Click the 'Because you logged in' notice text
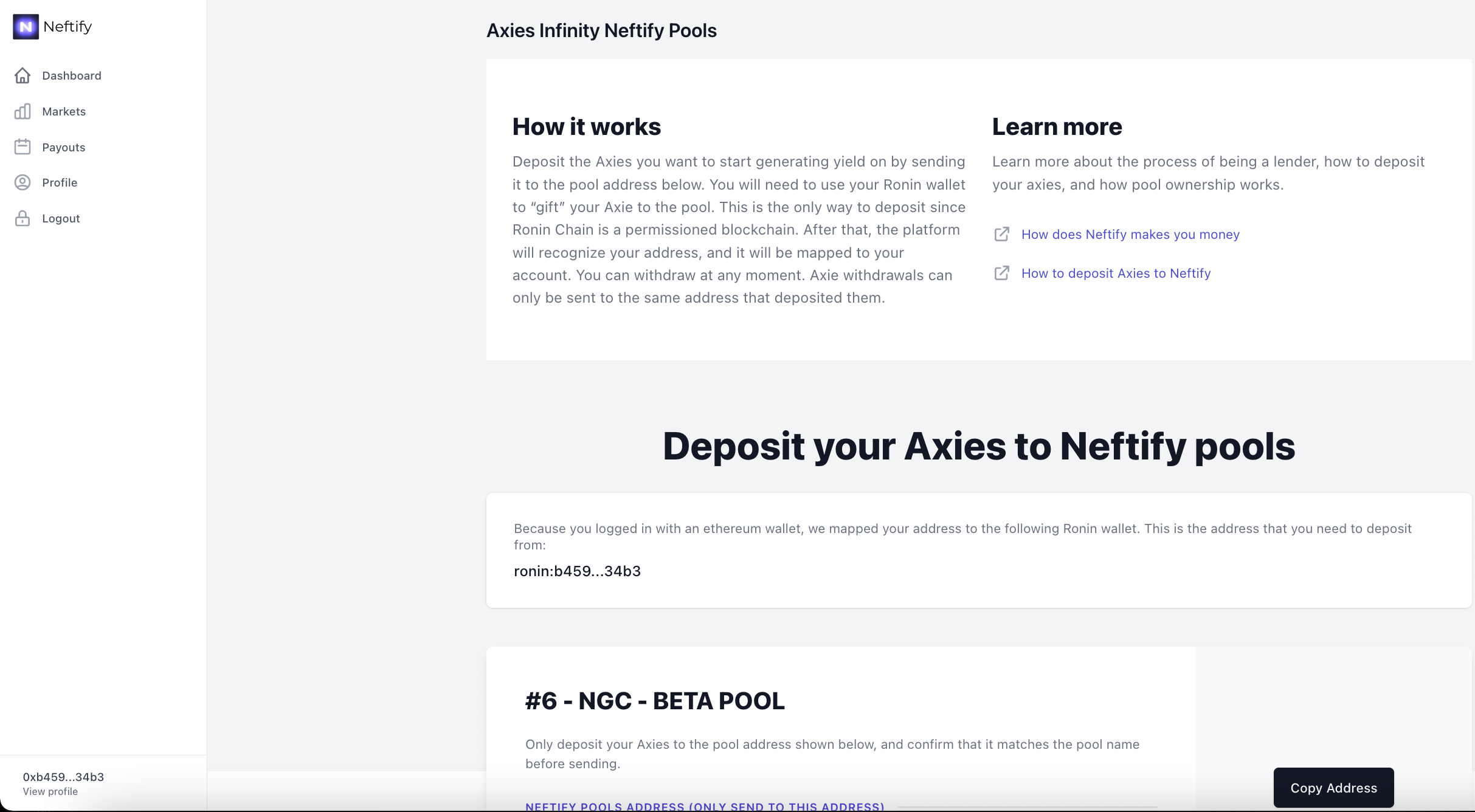Screen dimensions: 1475x812 962,537
